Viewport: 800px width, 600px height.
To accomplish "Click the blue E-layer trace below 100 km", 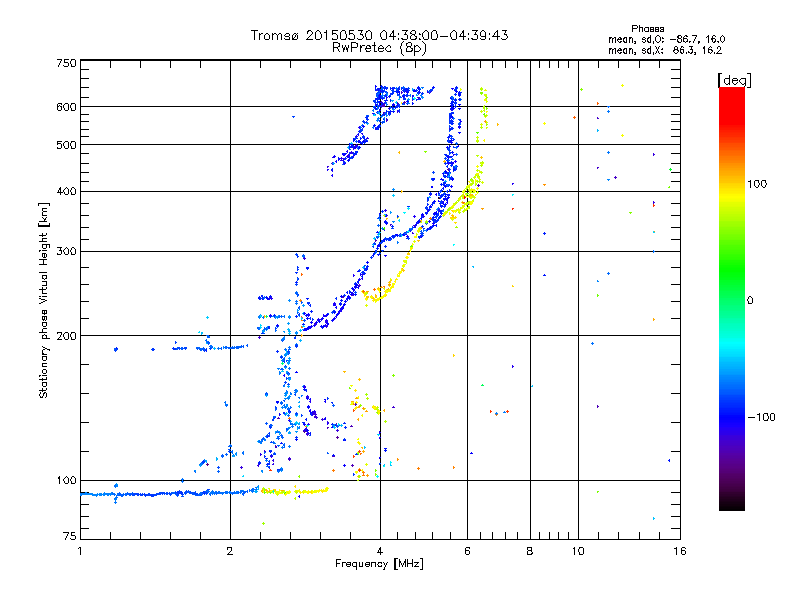I will point(170,493).
